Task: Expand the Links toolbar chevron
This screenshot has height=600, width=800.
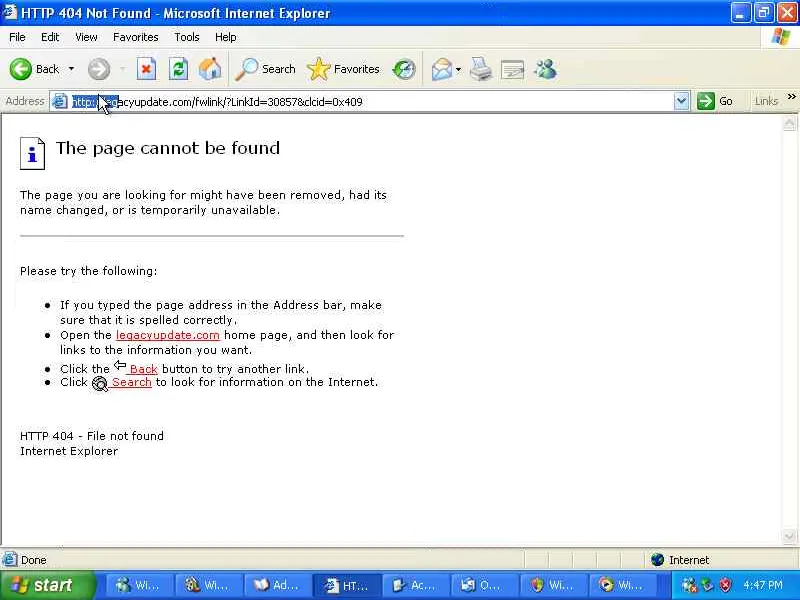Action: [x=791, y=96]
